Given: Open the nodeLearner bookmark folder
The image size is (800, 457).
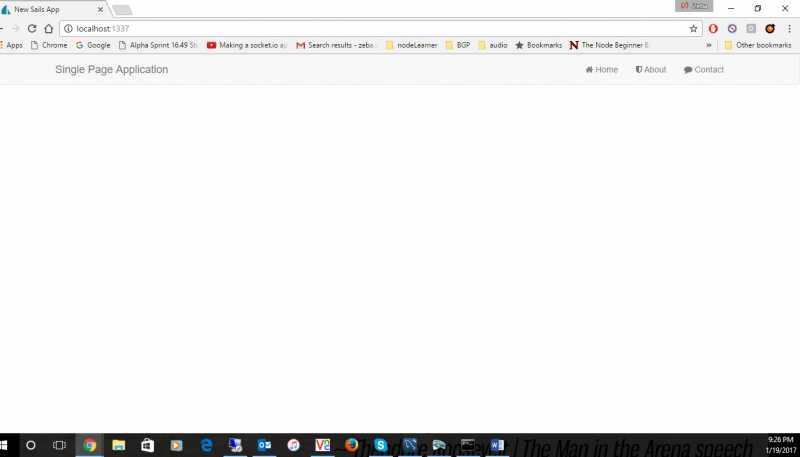Looking at the screenshot, I should click(414, 45).
